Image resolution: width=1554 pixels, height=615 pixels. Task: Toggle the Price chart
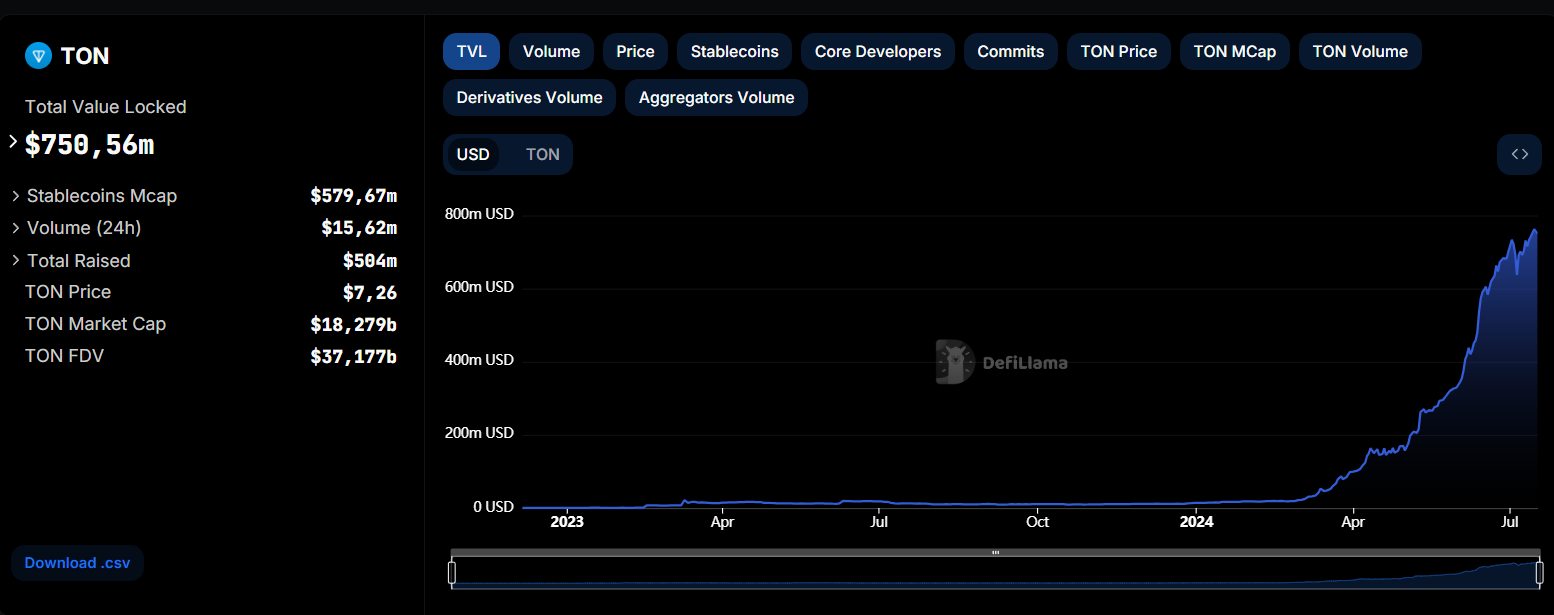click(x=635, y=52)
